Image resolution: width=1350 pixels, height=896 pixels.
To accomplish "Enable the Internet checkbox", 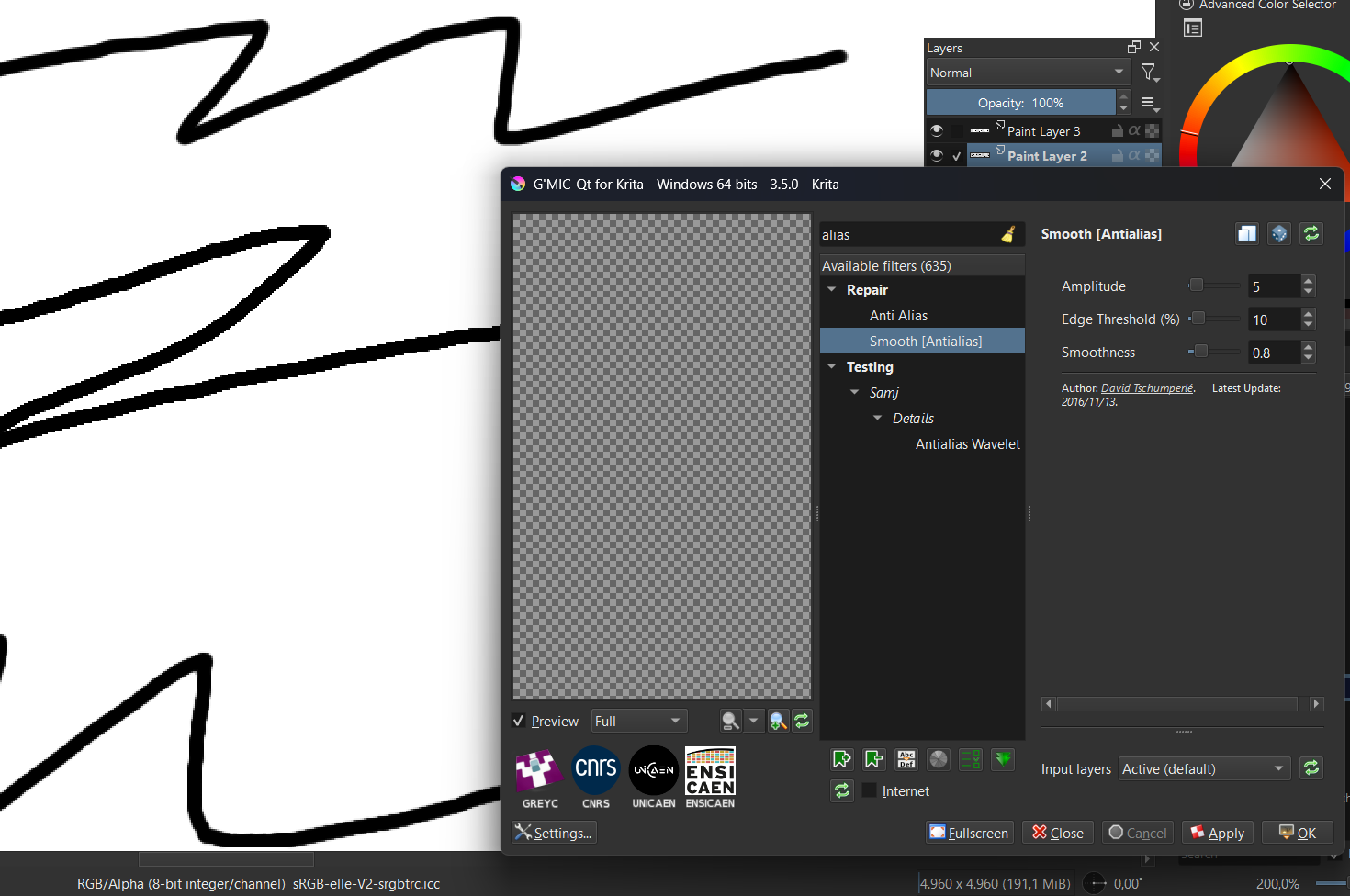I will pos(869,790).
